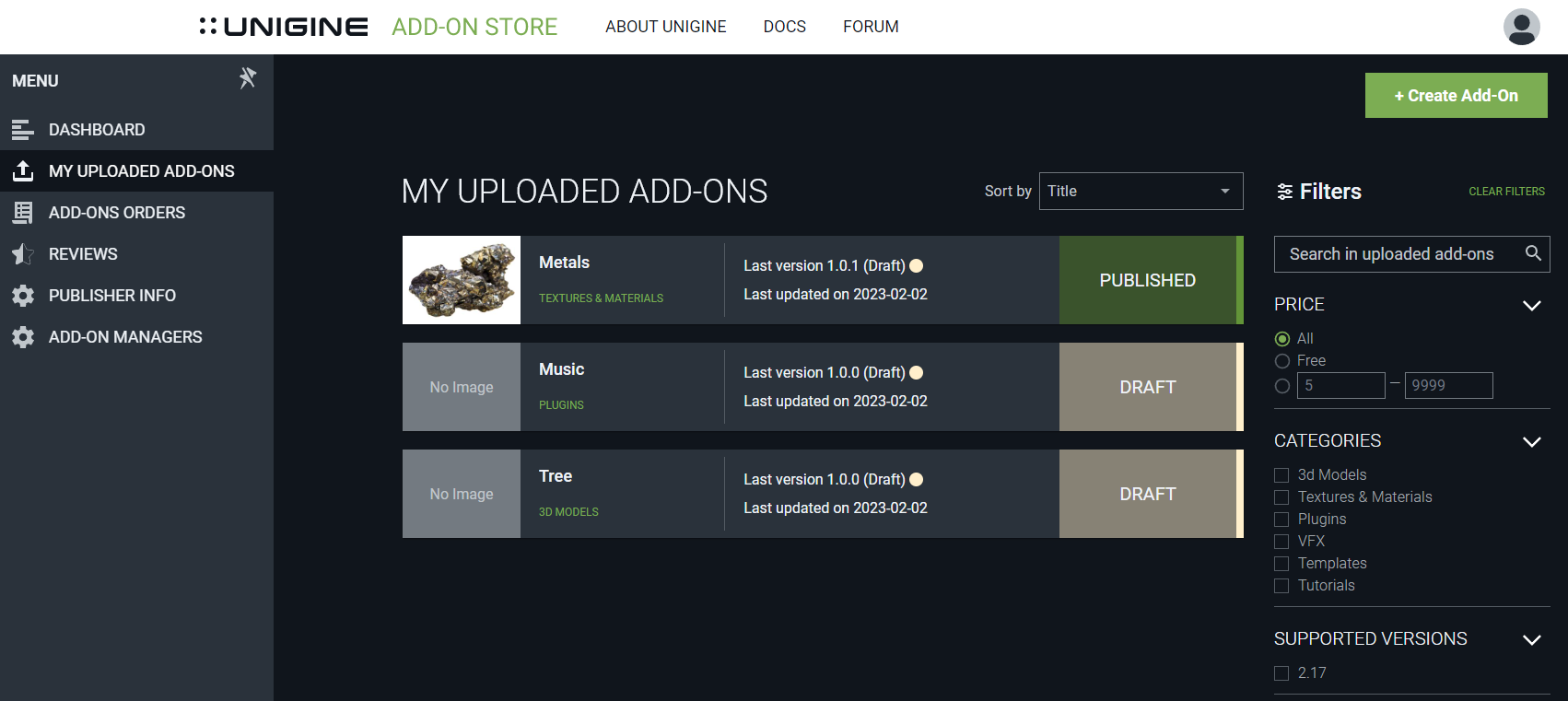Click the search magnifier icon in filters
Screen dimensions: 1568x701
coord(1533,253)
